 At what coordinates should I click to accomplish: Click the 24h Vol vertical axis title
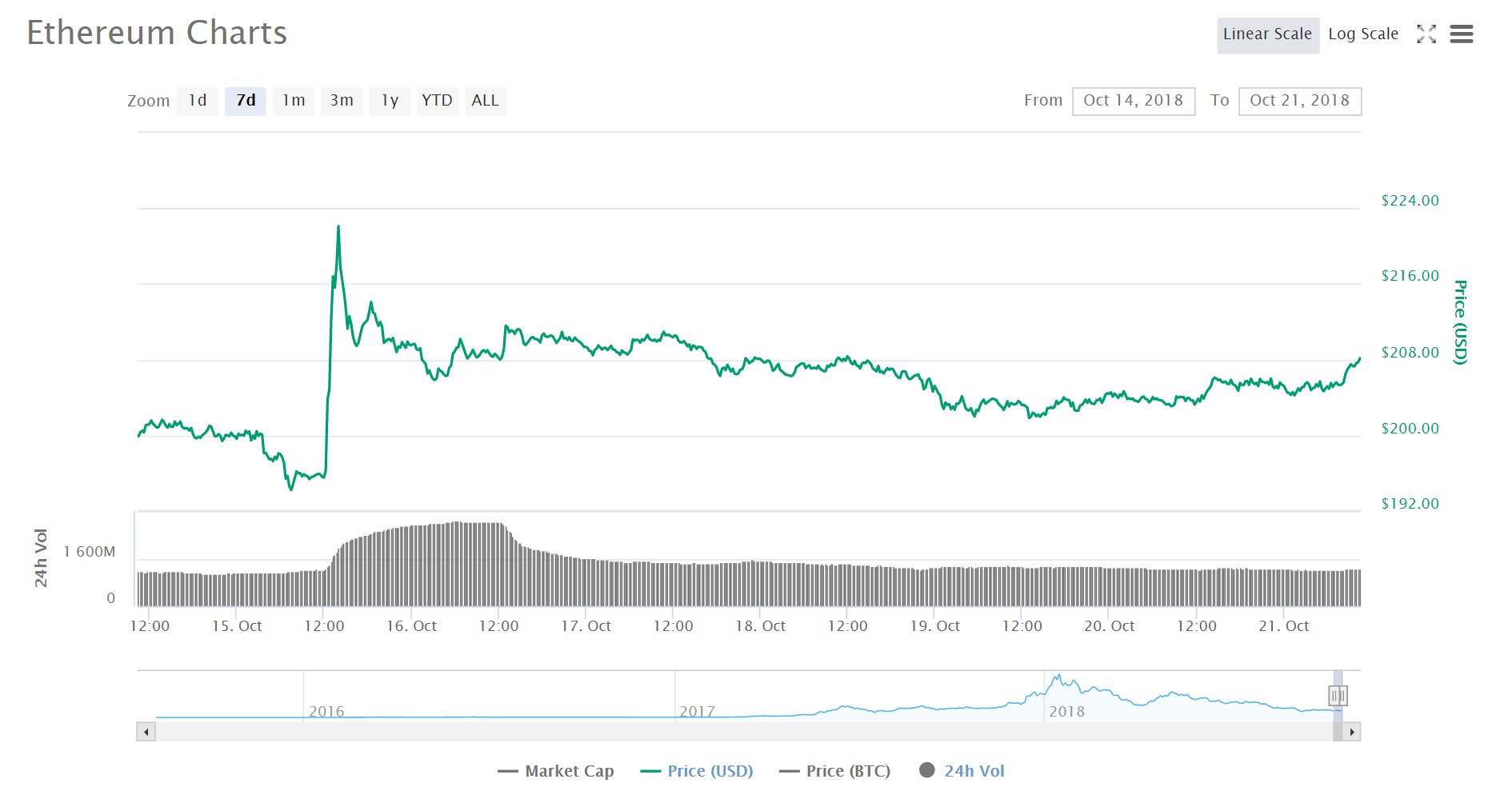click(x=41, y=558)
